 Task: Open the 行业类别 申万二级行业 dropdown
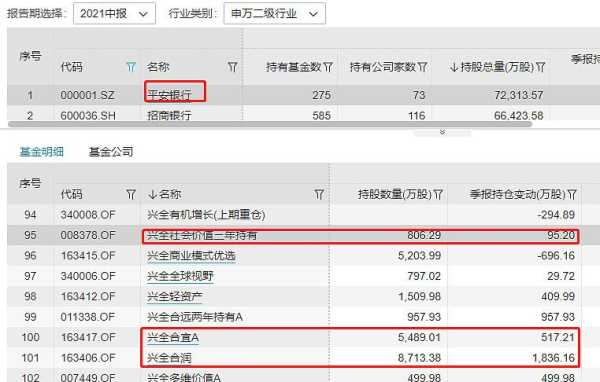pos(275,14)
